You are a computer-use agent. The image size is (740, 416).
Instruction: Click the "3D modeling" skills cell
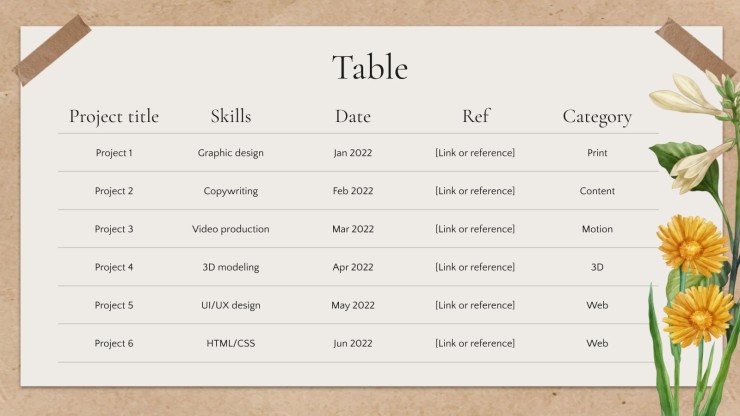click(231, 267)
